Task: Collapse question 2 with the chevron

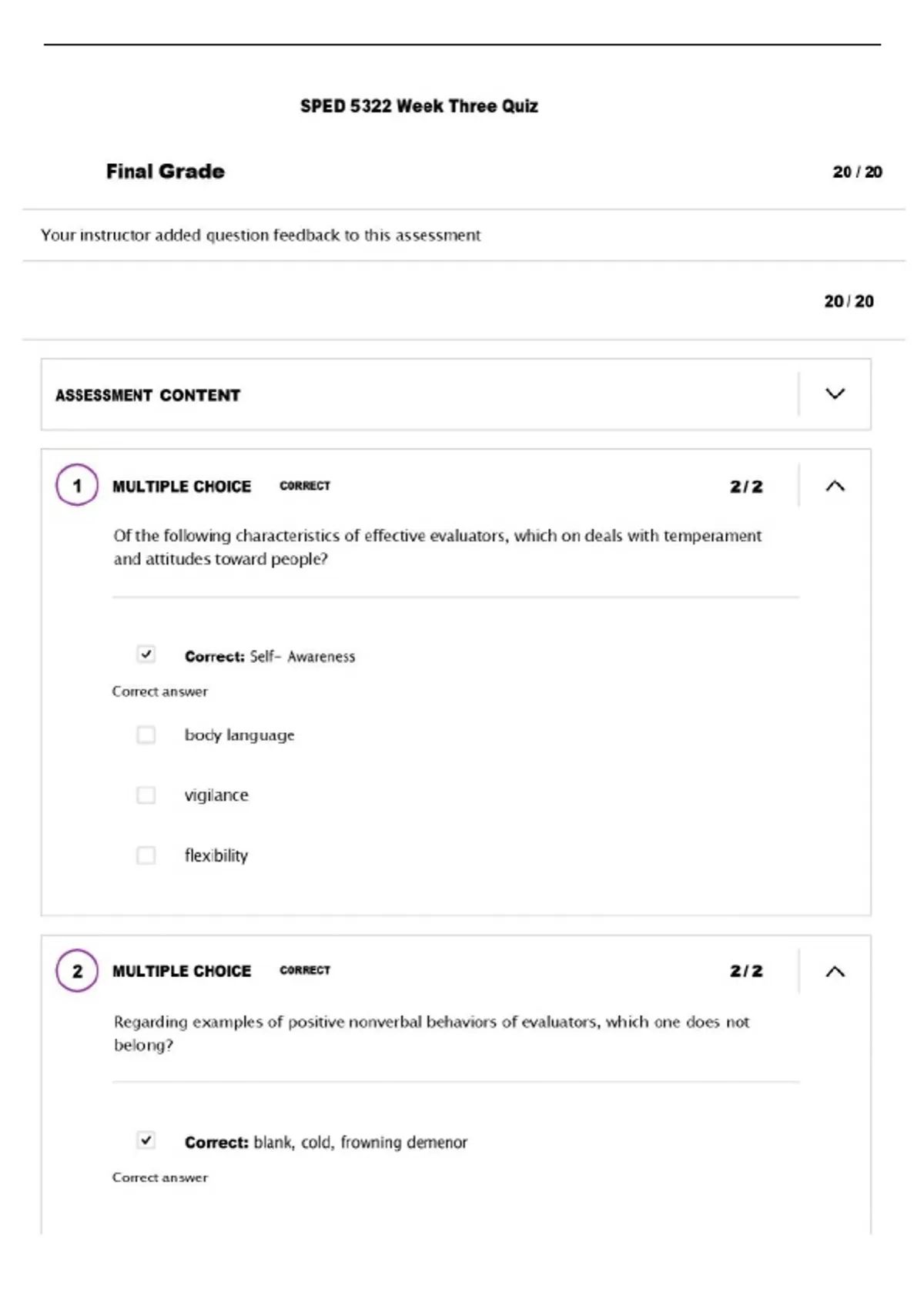Action: coord(835,971)
